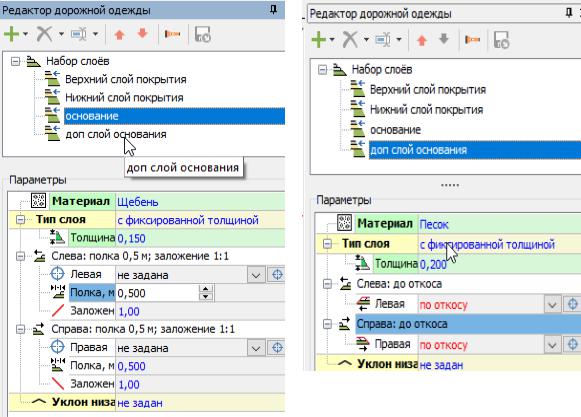581x417 pixels.
Task: Collapse 'Справа: полка 0,5 м' group
Action: tap(20, 329)
